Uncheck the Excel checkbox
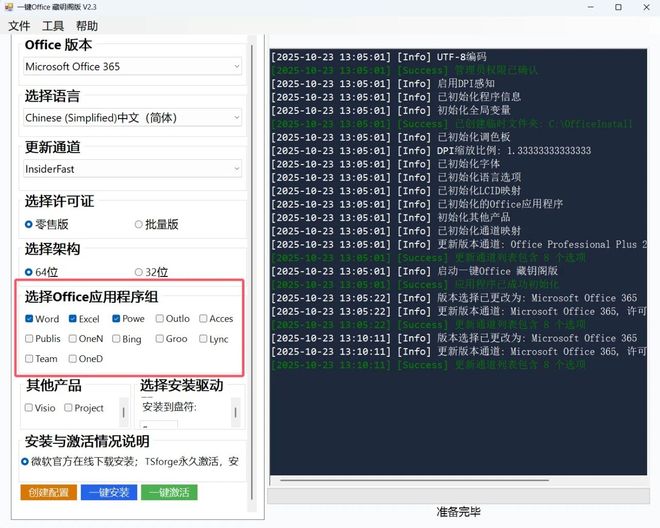Viewport: 660px width, 528px height. coord(73,319)
